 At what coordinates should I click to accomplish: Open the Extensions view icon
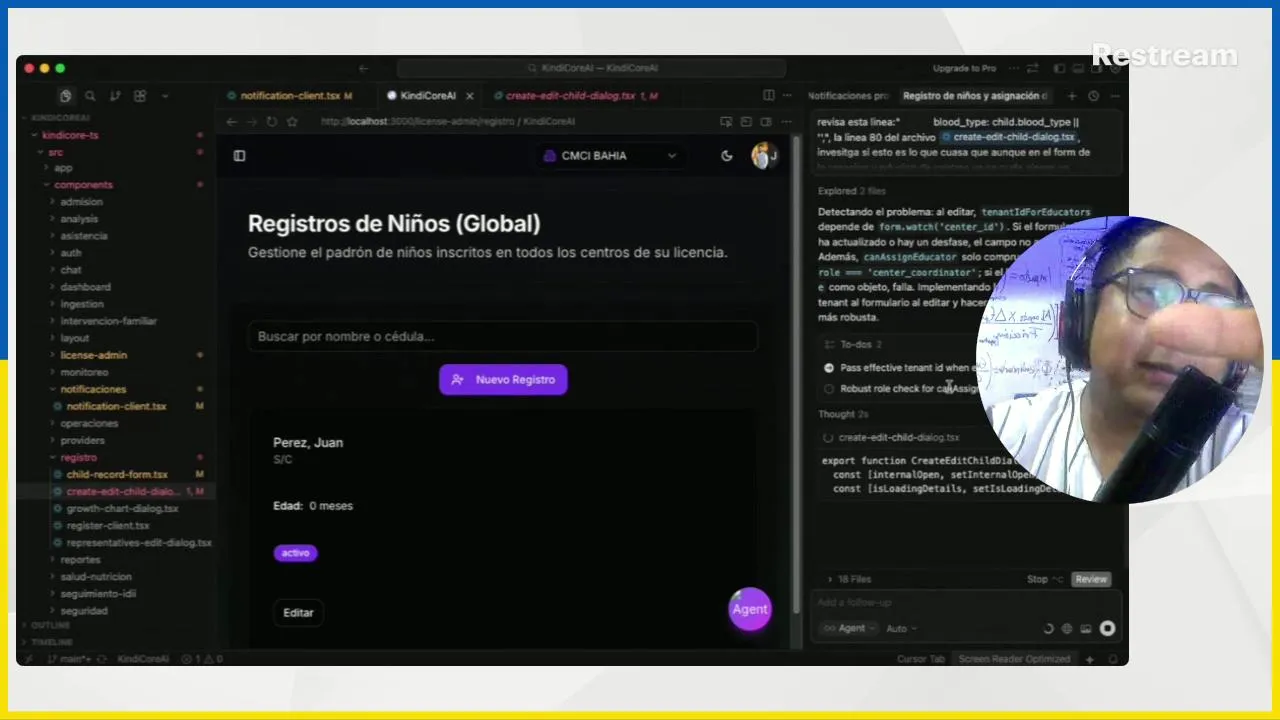coord(140,96)
